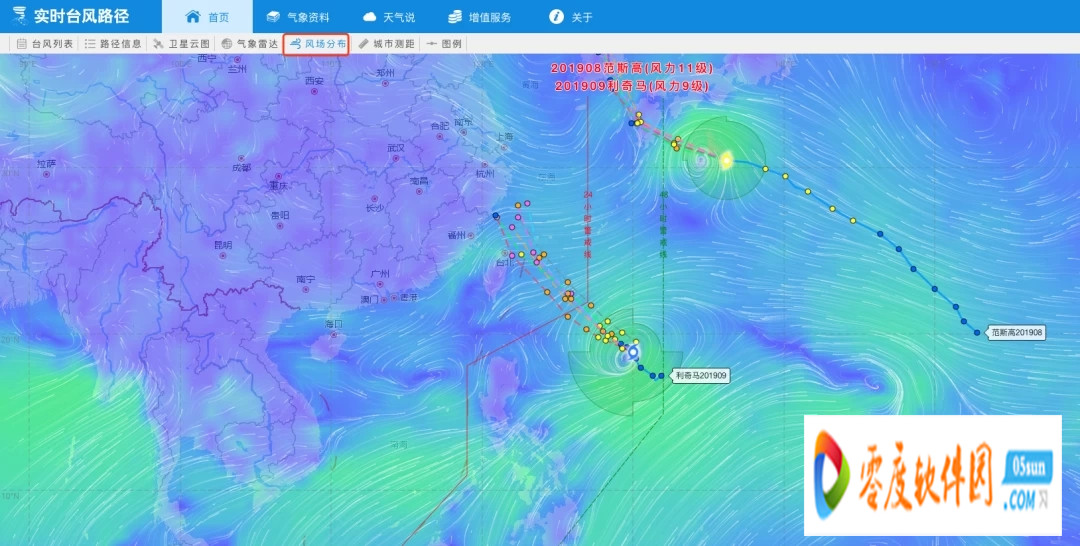The width and height of the screenshot is (1080, 546).
Task: Open the 首页 home tab
Action: click(207, 17)
